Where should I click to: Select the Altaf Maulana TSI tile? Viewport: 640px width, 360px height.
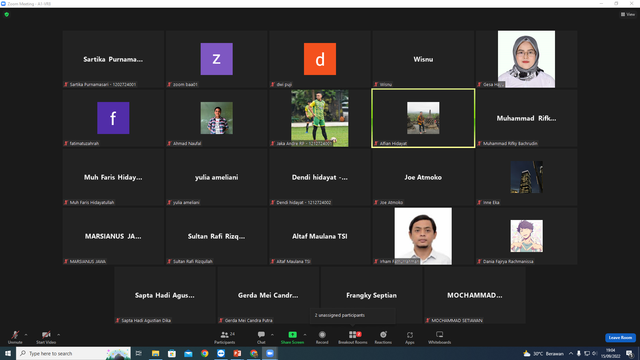click(320, 236)
